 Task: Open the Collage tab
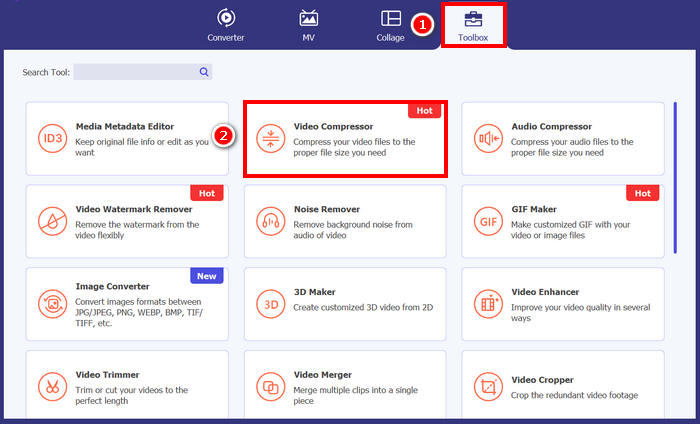[391, 25]
